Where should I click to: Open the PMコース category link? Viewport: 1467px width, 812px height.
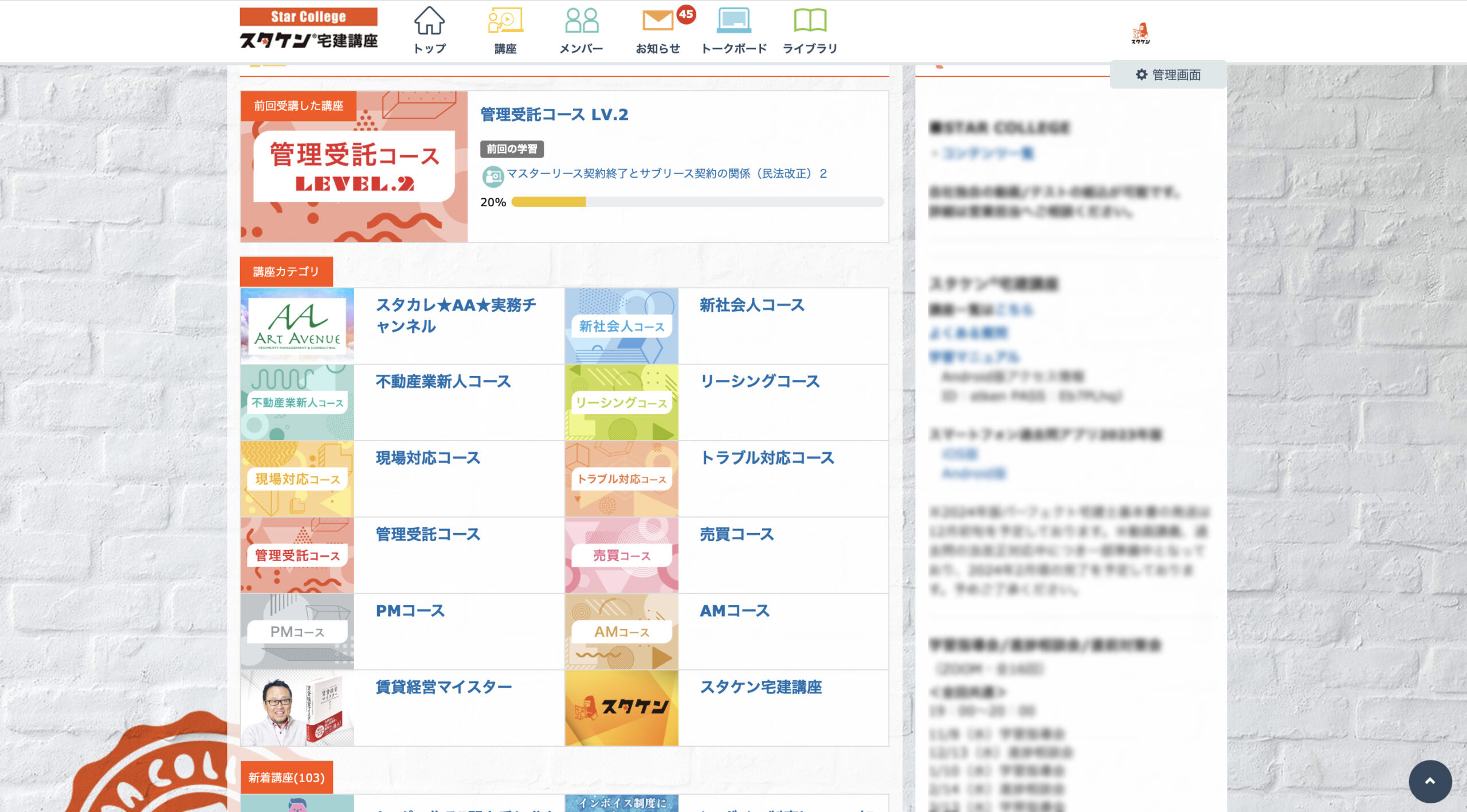coord(410,611)
